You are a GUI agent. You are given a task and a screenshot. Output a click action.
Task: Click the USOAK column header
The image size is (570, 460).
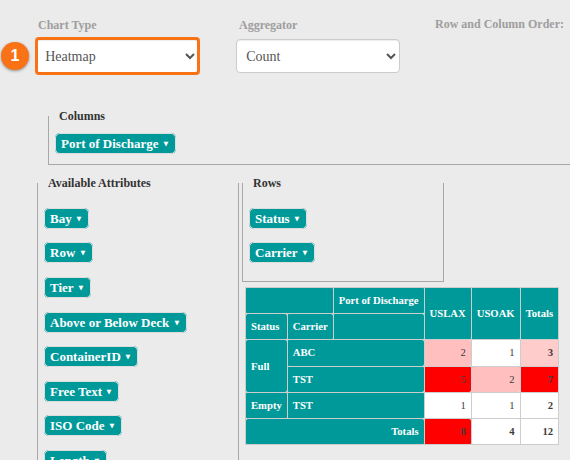(x=496, y=313)
